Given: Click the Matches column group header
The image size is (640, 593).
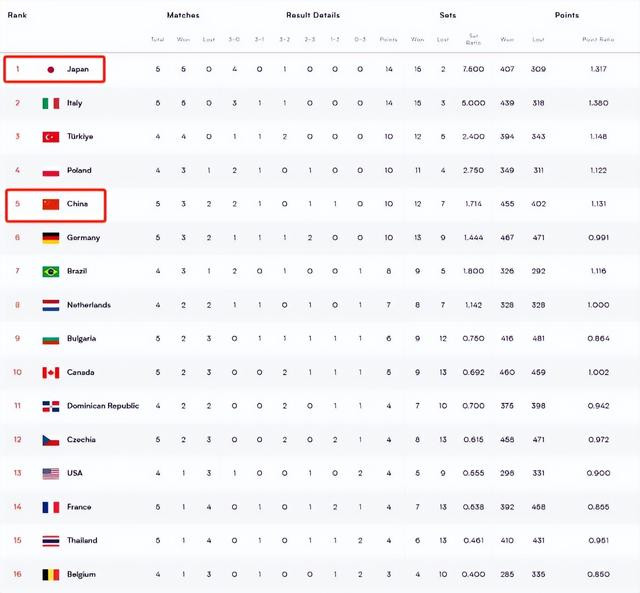Looking at the screenshot, I should (x=183, y=15).
